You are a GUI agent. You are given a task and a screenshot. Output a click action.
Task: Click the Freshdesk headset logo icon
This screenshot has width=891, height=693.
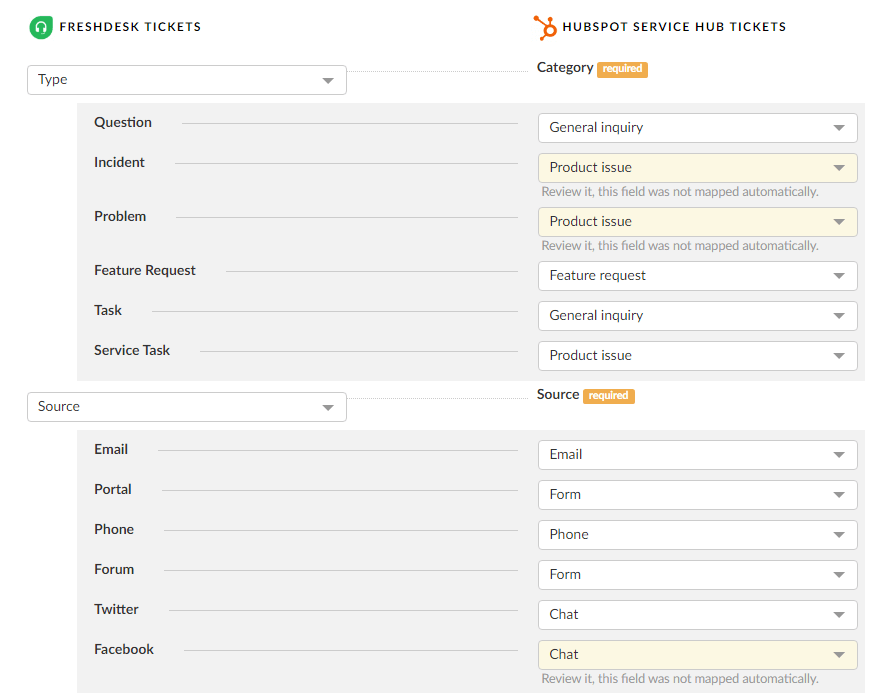41,27
